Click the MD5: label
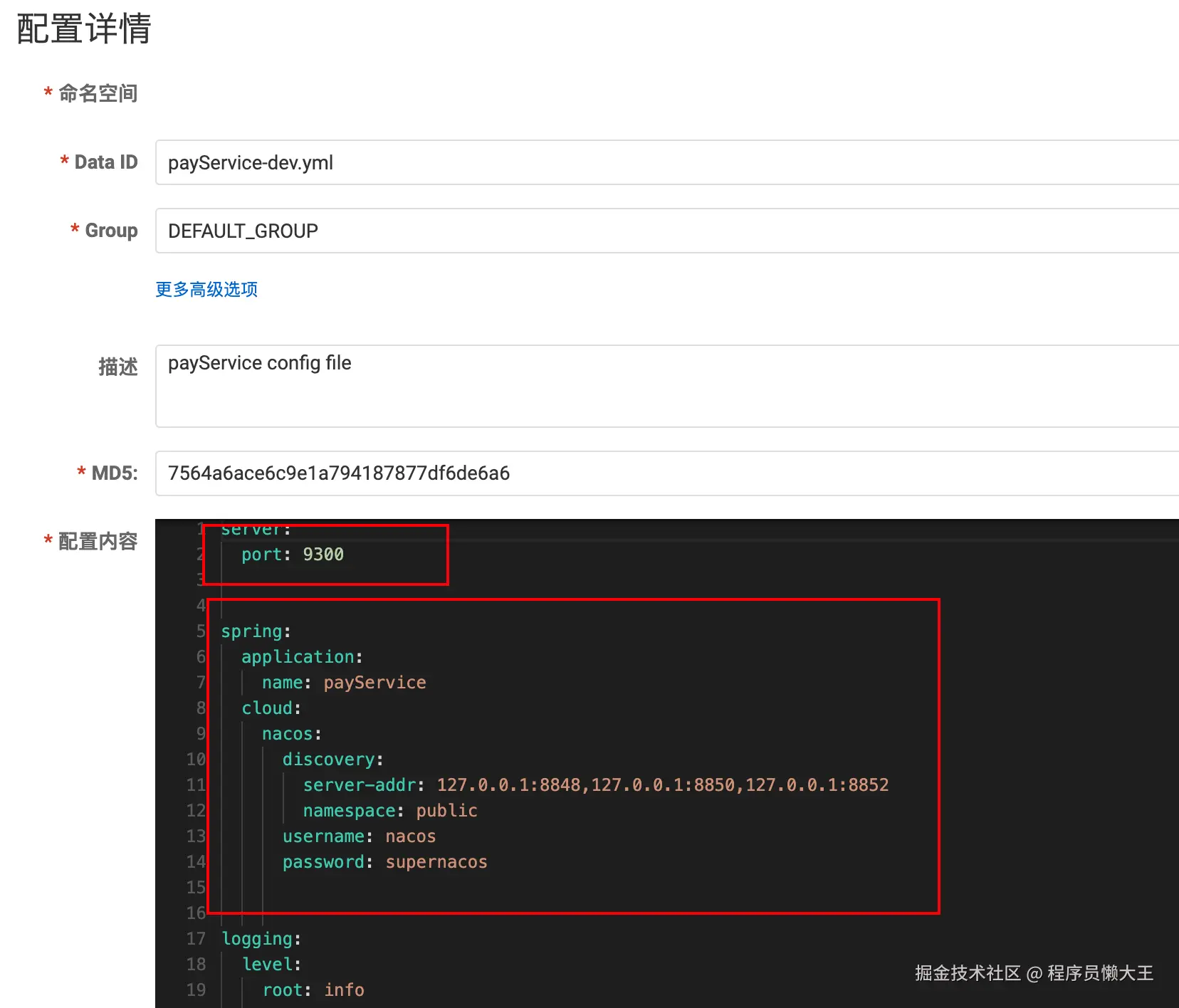Viewport: 1179px width, 1008px height. tap(115, 473)
